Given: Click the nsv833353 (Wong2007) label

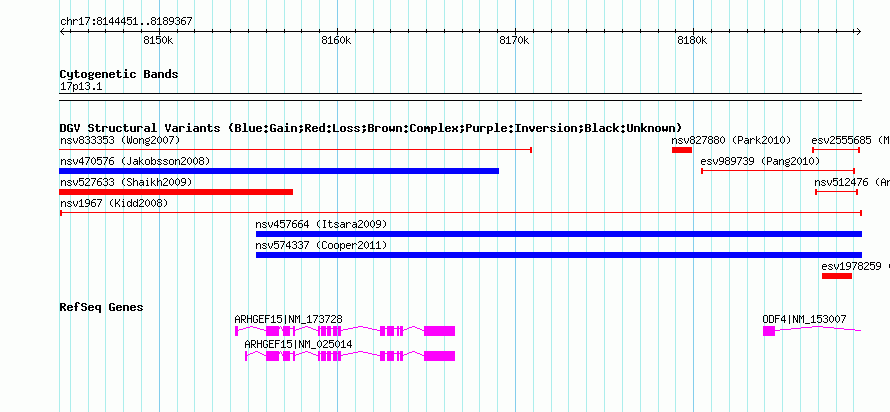Looking at the screenshot, I should [120, 140].
